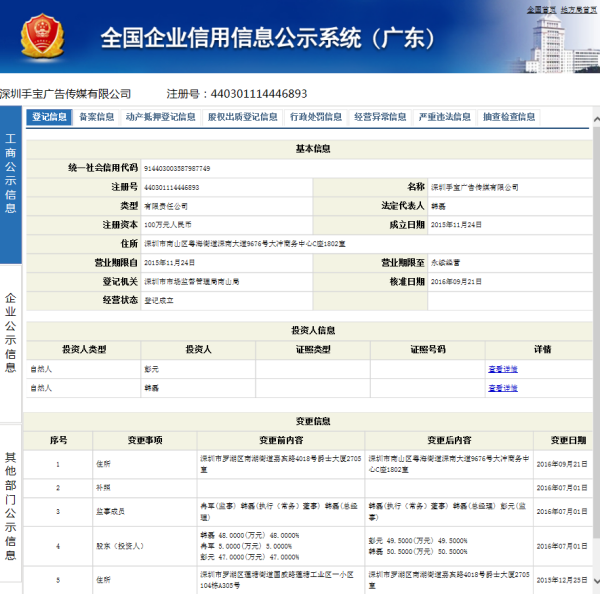This screenshot has height=594, width=600.
Task: Click the scrollbar down arrow
Action: pos(596,581)
